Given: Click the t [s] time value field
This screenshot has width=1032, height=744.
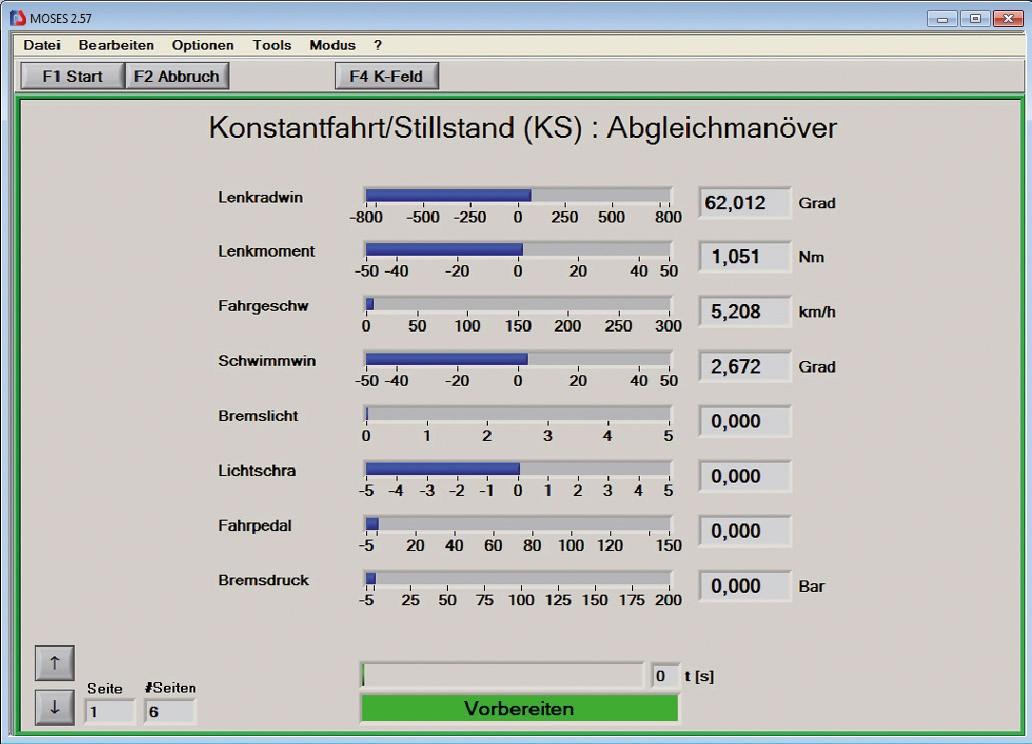Looking at the screenshot, I should coord(664,676).
